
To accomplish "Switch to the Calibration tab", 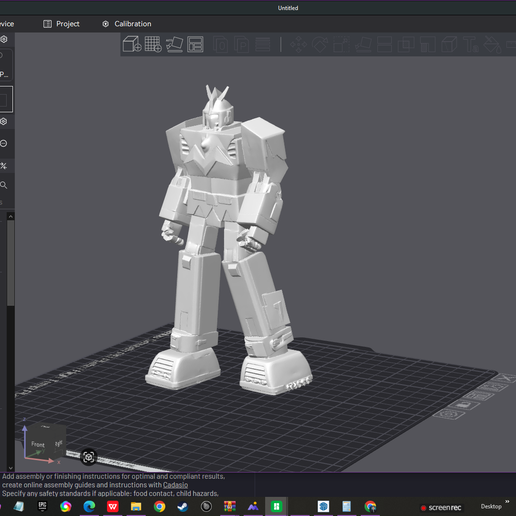I will pos(127,24).
